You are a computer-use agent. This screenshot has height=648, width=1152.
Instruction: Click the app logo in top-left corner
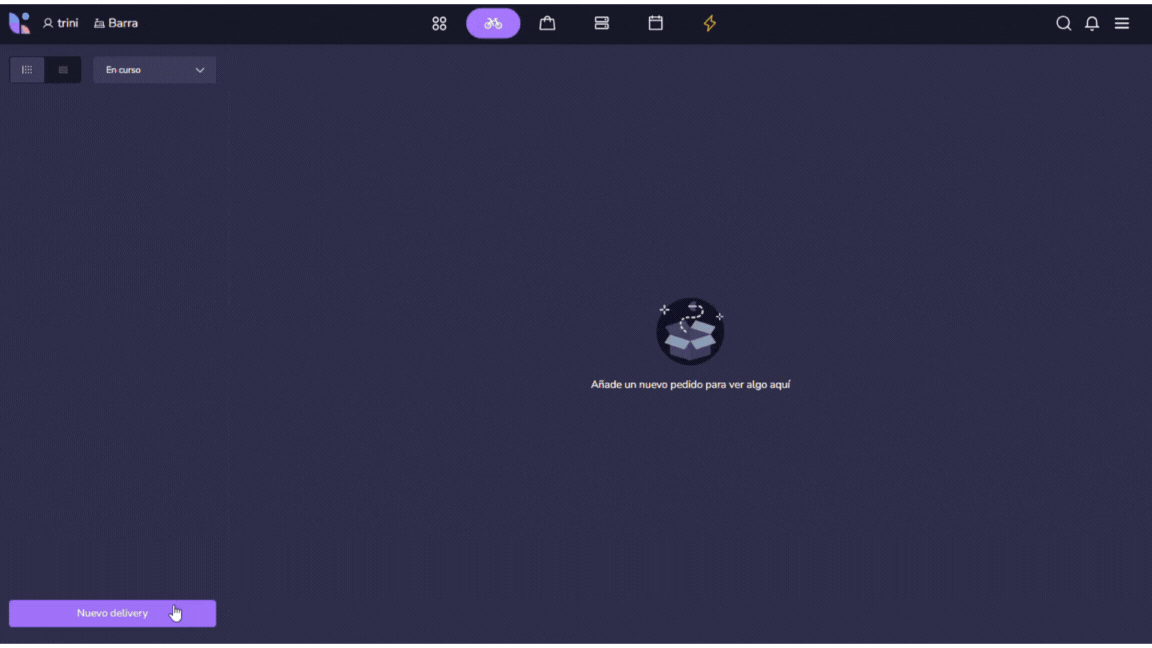click(x=20, y=23)
